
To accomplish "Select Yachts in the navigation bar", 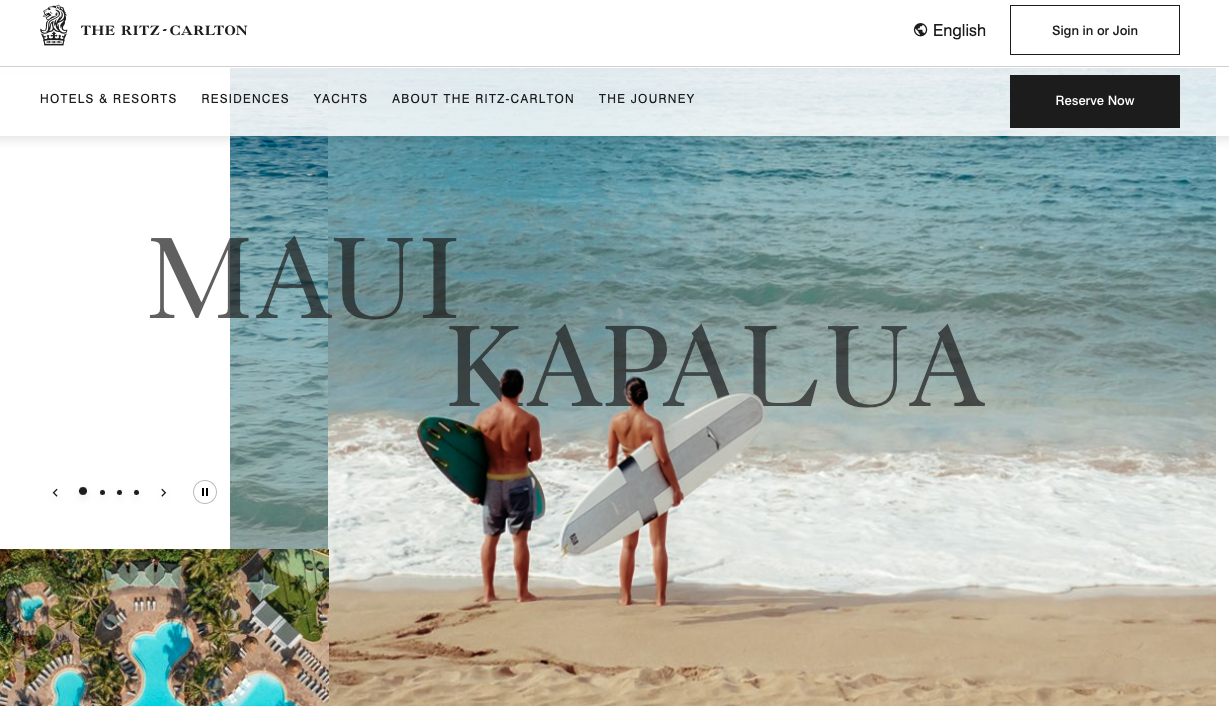I will [340, 99].
